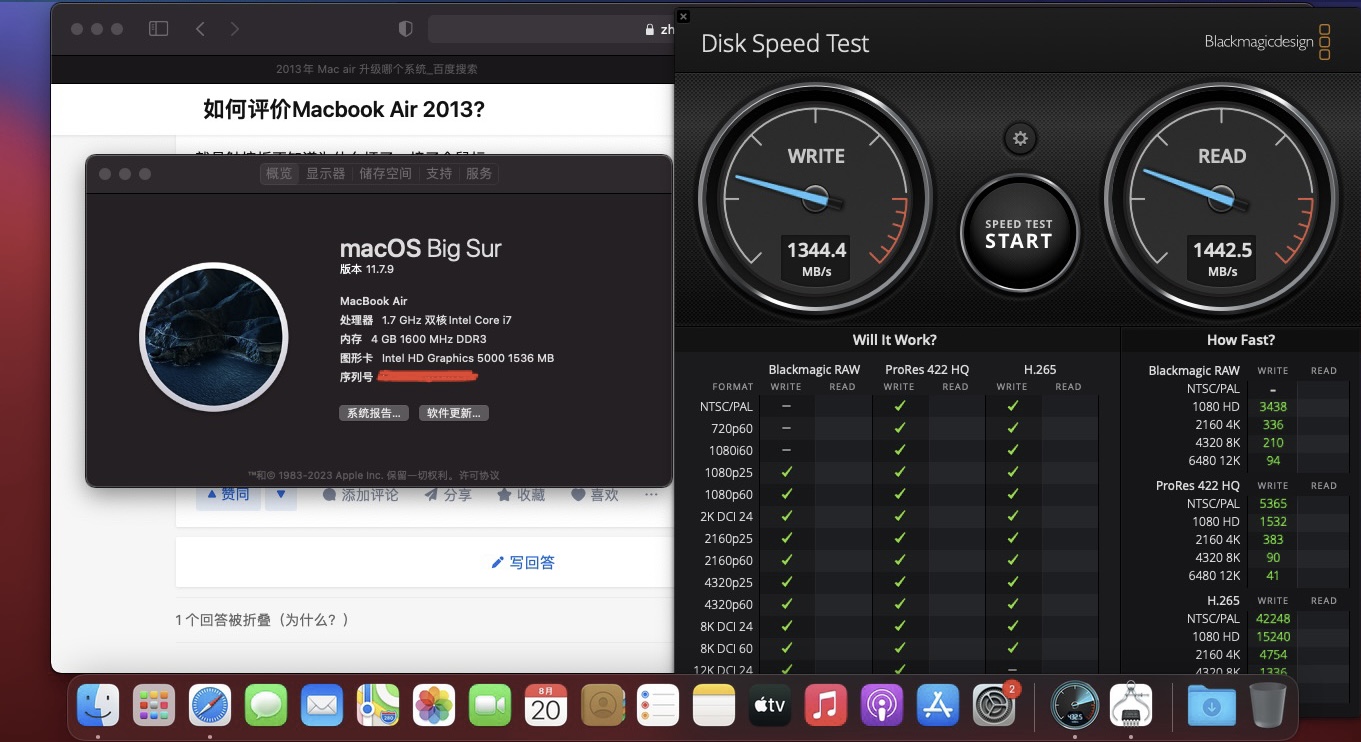Click the H.265 1080 HD write value 15240
Viewport: 1361px width, 742px height.
1273,637
